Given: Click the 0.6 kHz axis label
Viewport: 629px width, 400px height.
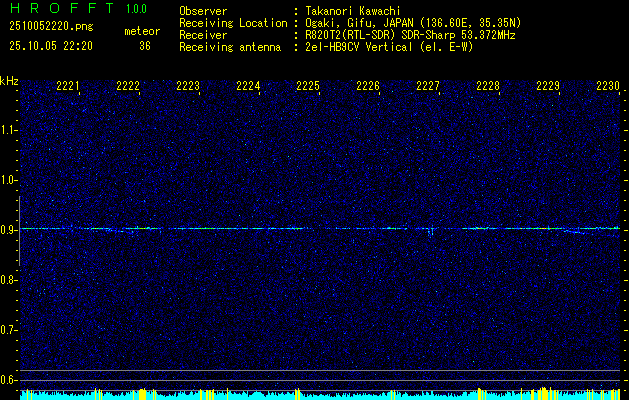Looking at the screenshot, I should pyautogui.click(x=8, y=380).
